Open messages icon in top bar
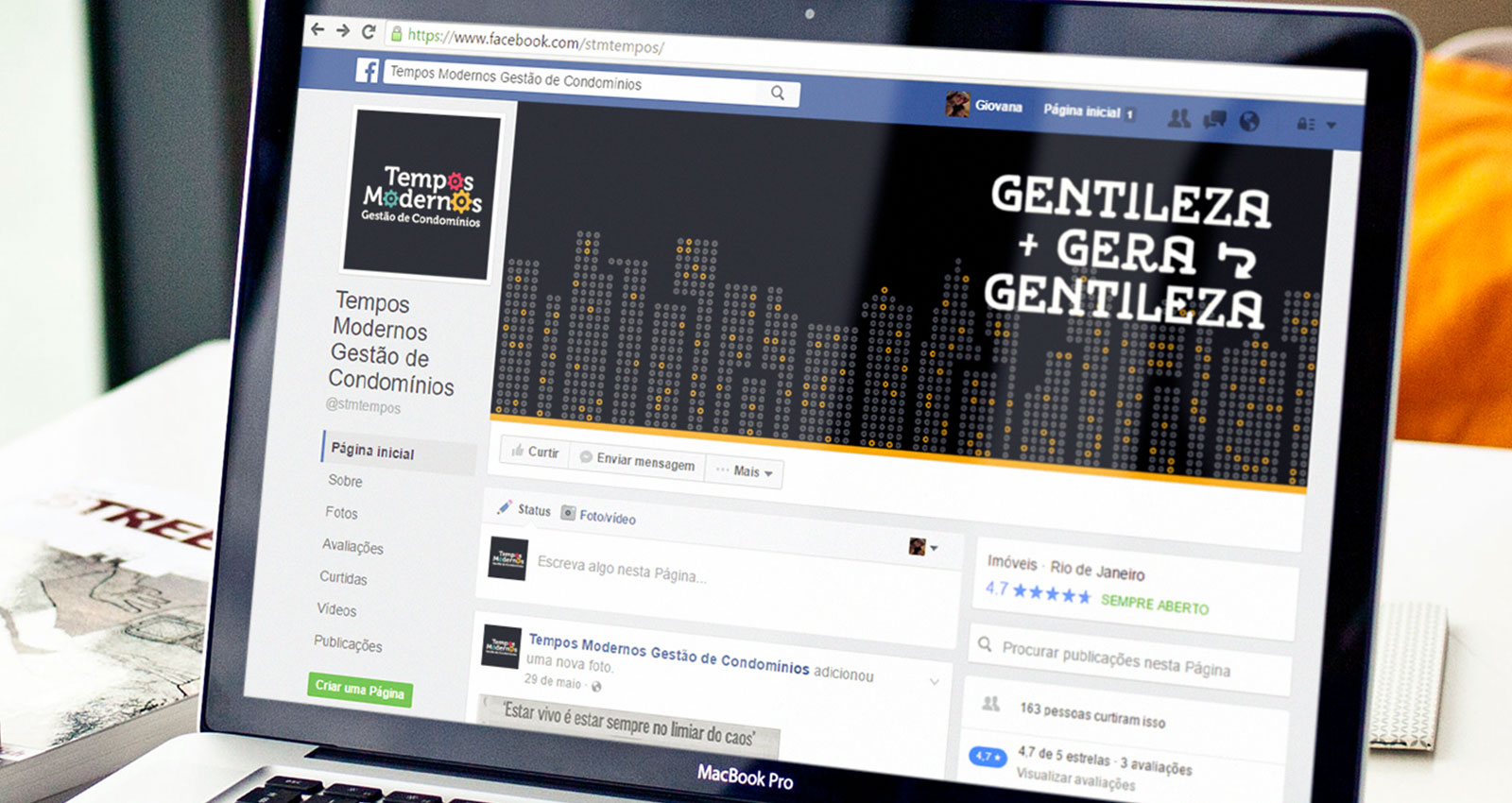Screen dimensions: 1512x803 [x=1214, y=119]
